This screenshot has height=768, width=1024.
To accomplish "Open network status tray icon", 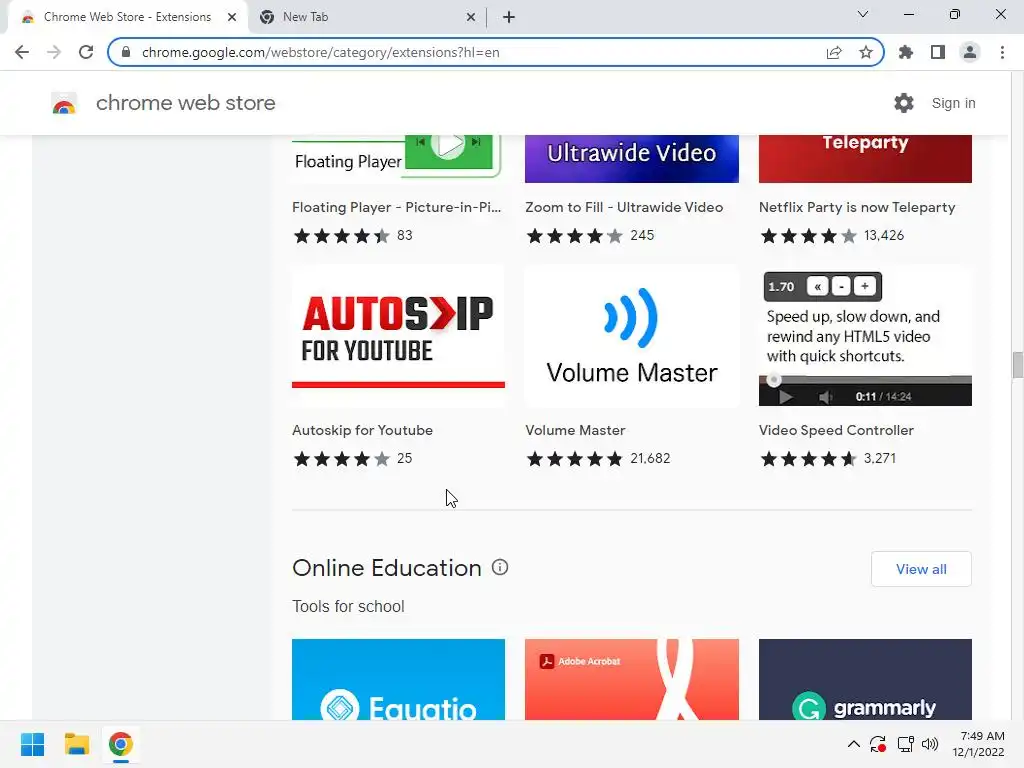I will (x=905, y=744).
